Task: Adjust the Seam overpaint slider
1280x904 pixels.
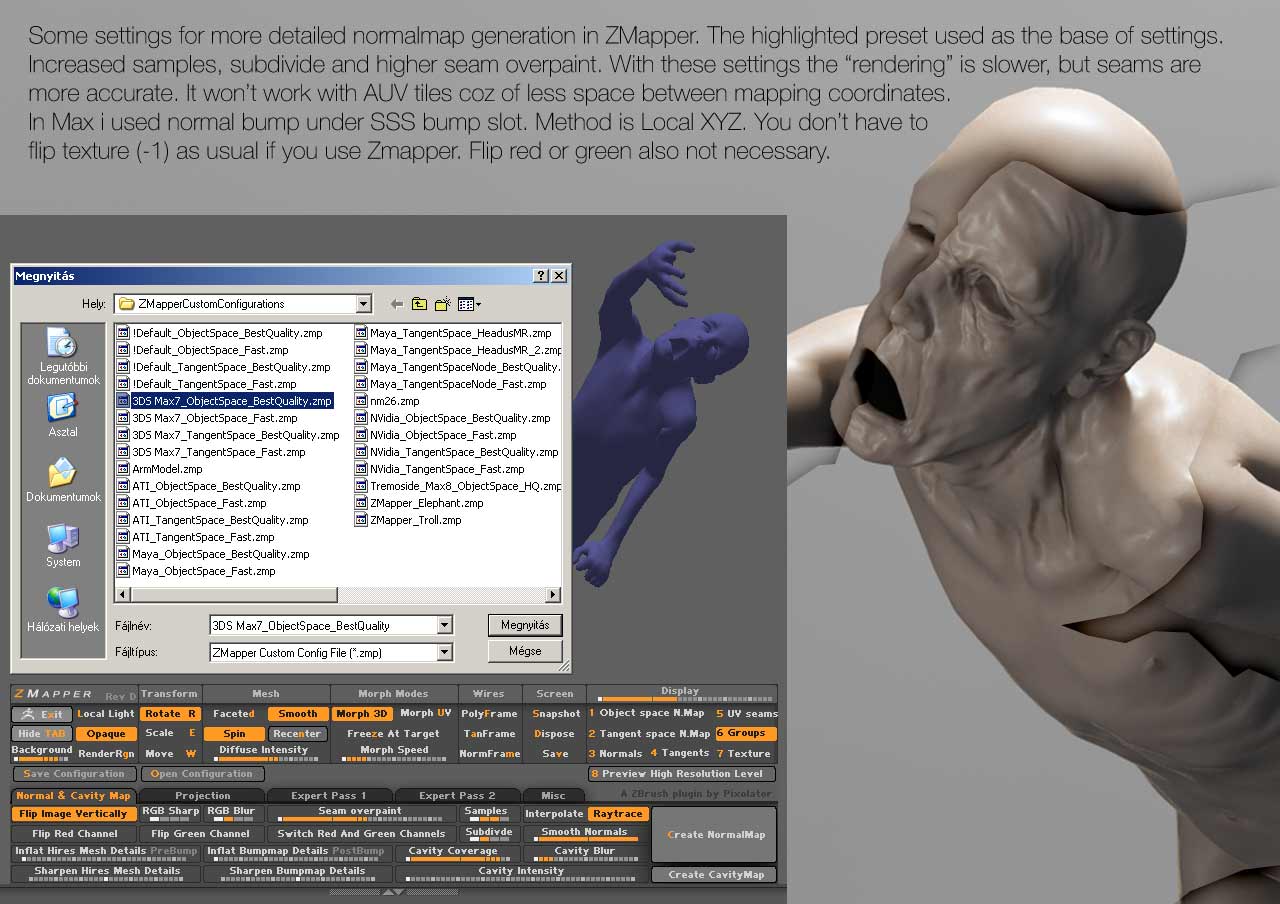Action: click(361, 814)
